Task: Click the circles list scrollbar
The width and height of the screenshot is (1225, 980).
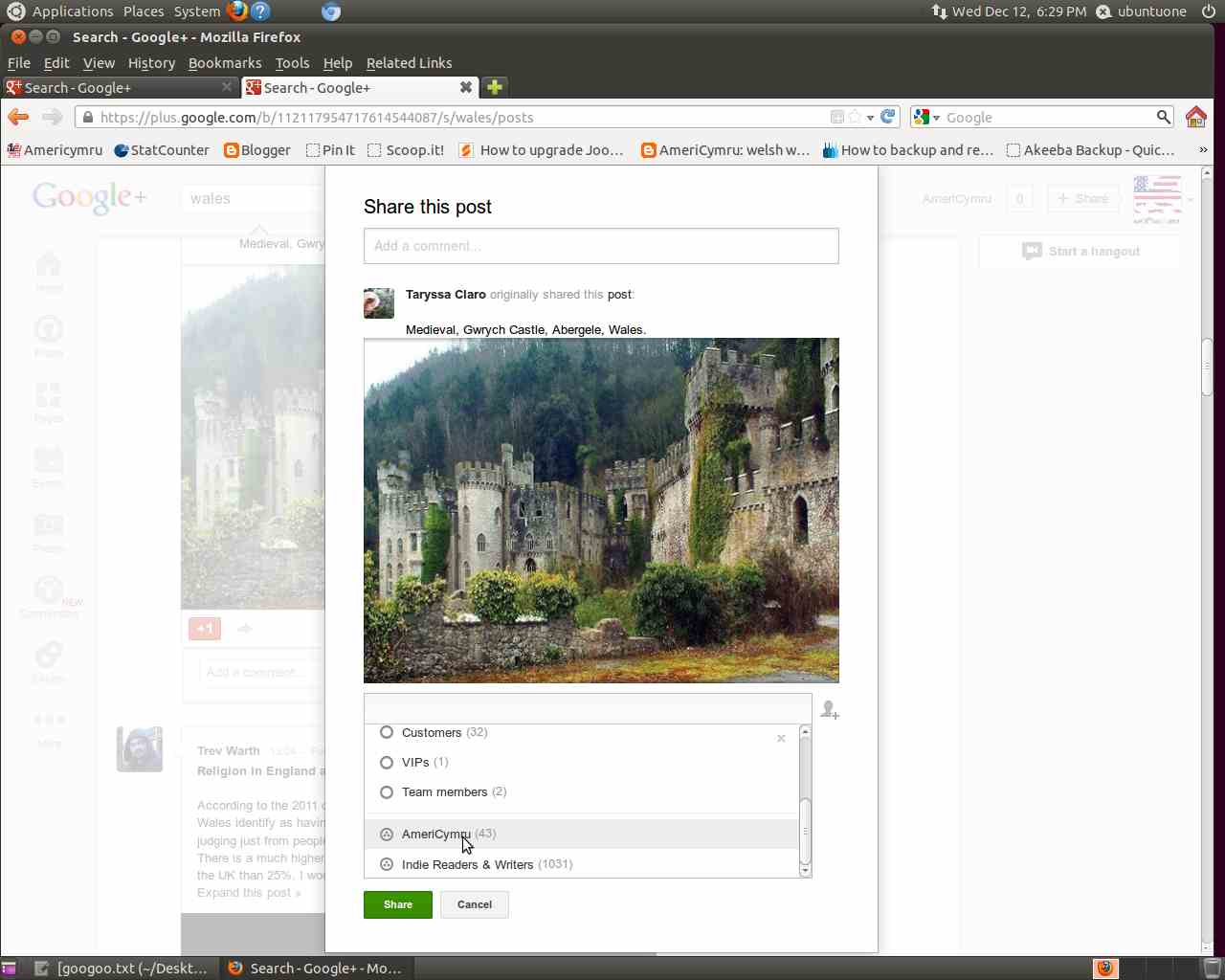Action: pos(805,831)
